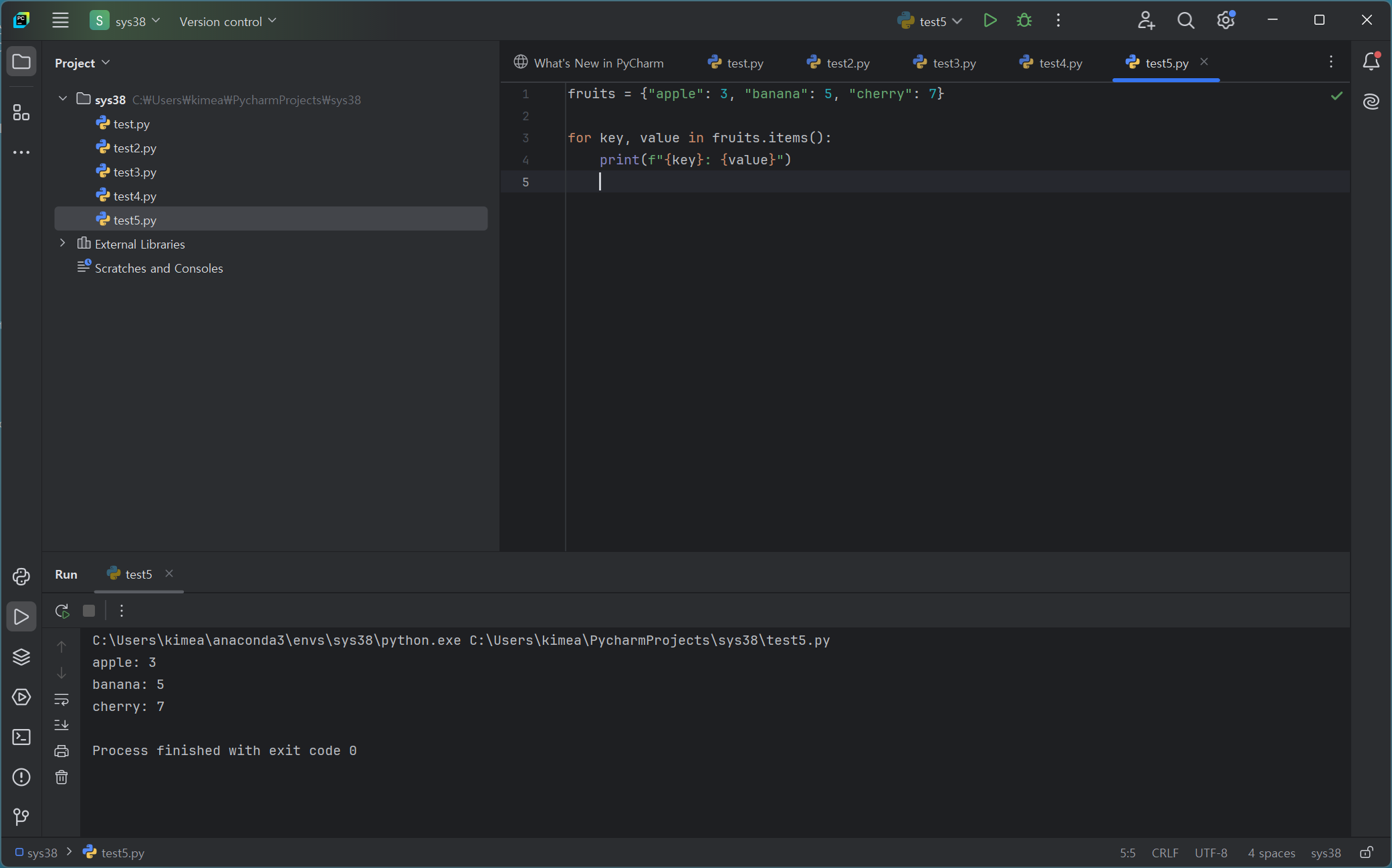Open the Notifications bell
Image resolution: width=1392 pixels, height=868 pixels.
point(1371,62)
